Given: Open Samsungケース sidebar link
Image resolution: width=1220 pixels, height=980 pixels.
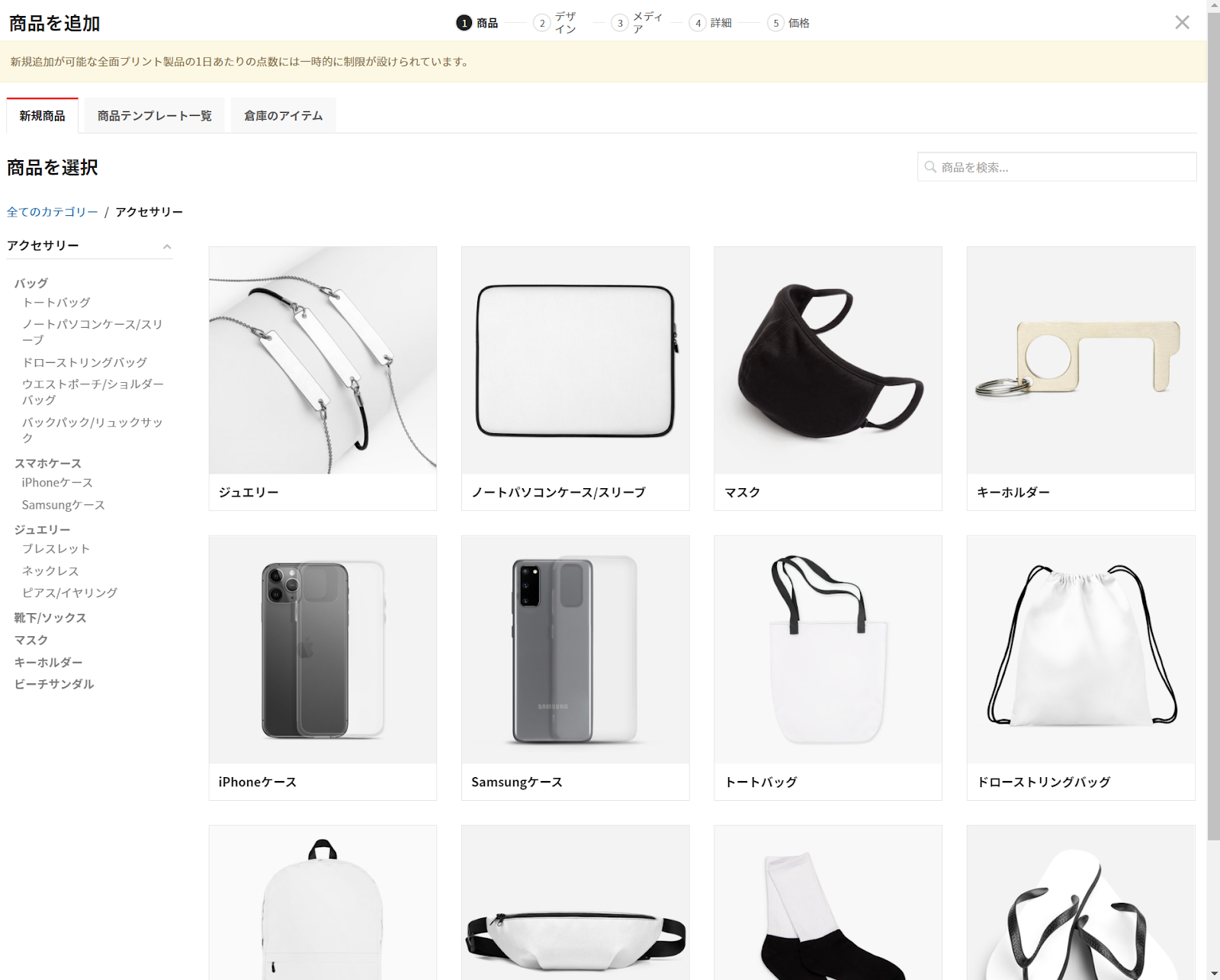Looking at the screenshot, I should tap(63, 505).
